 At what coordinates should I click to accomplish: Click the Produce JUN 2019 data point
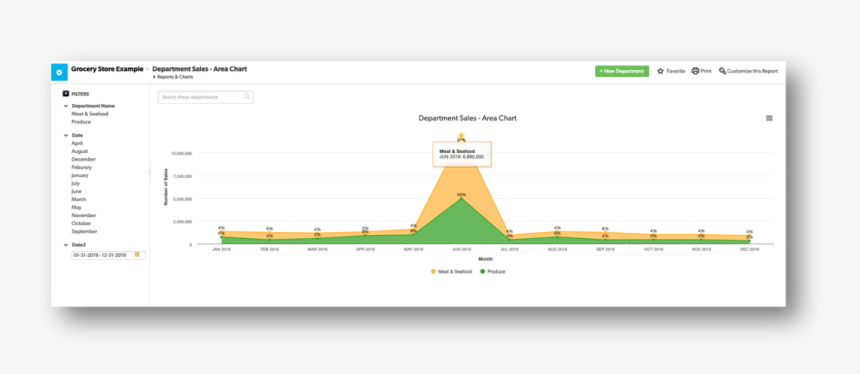pyautogui.click(x=461, y=199)
